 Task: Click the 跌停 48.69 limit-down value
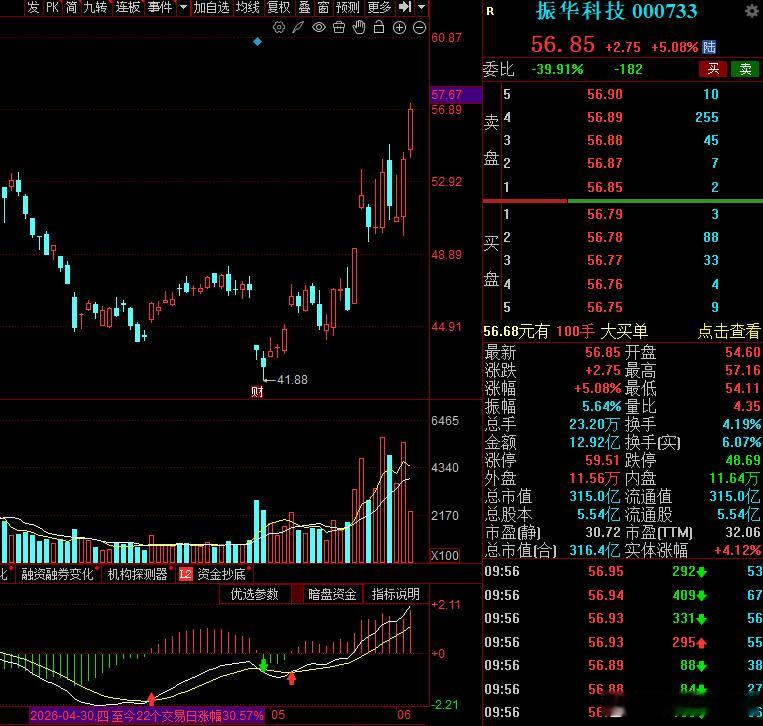pos(743,460)
